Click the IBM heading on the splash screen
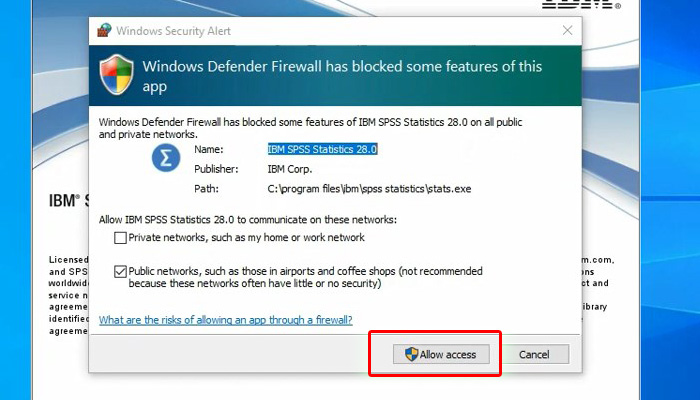The width and height of the screenshot is (700, 400). [68, 201]
